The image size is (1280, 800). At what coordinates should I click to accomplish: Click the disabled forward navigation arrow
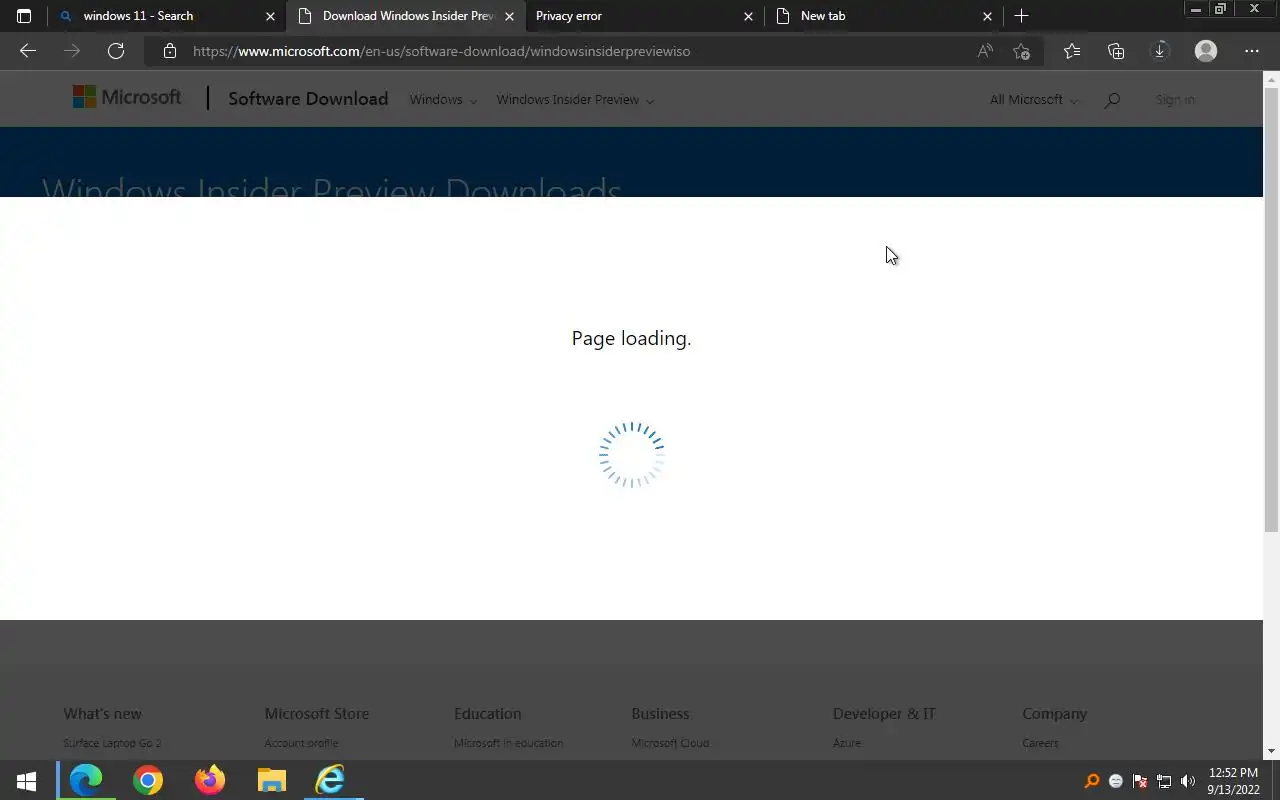pyautogui.click(x=72, y=51)
